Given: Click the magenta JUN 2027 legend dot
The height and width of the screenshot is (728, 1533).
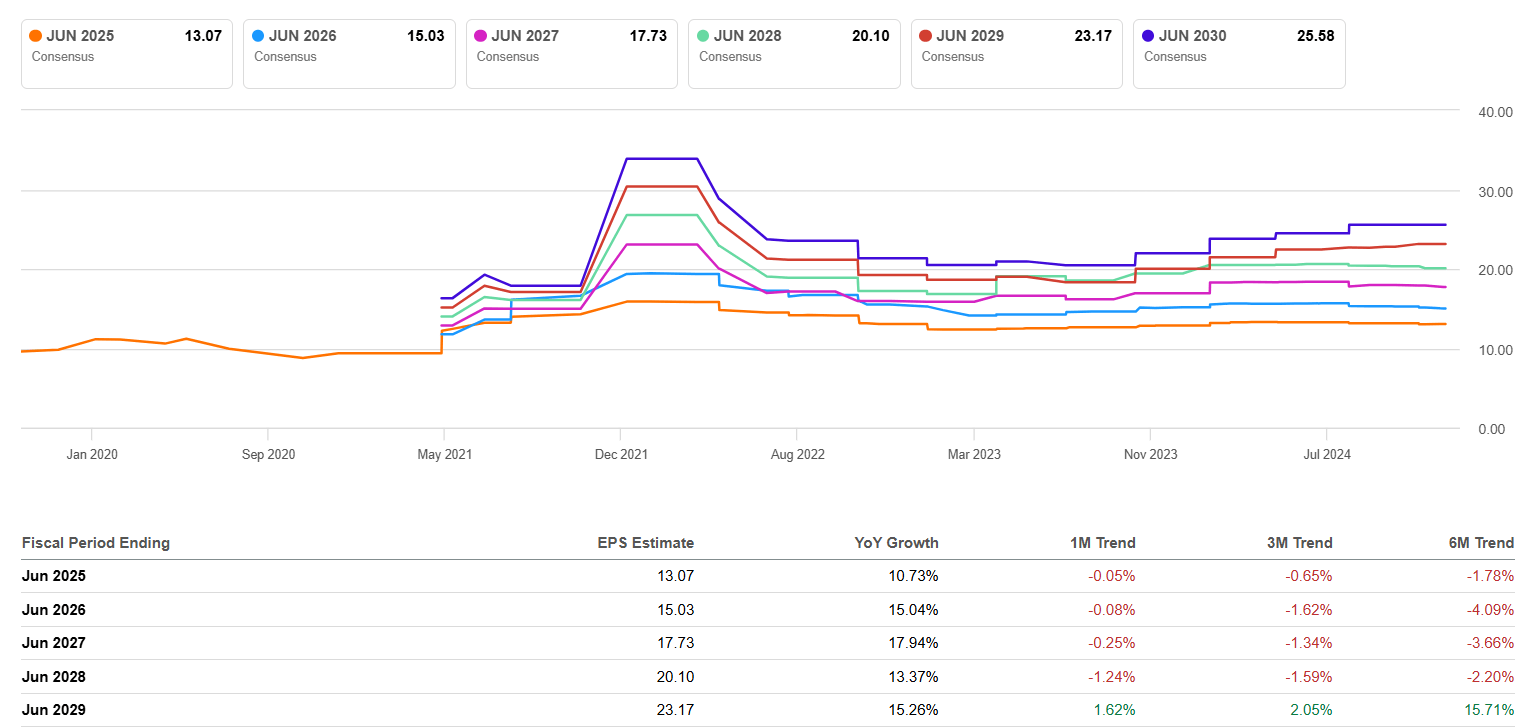Looking at the screenshot, I should tap(482, 36).
